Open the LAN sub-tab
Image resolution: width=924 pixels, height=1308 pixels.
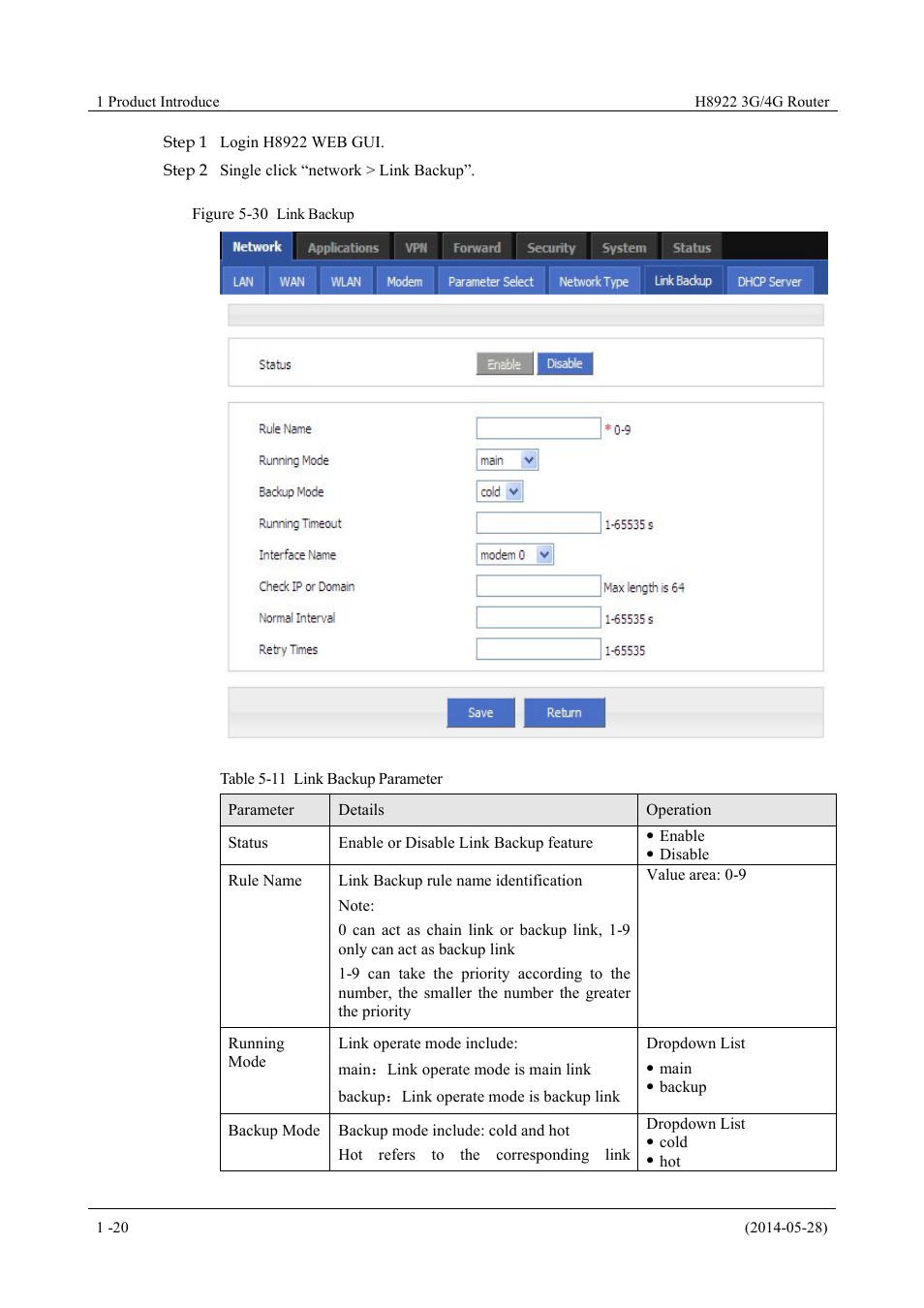click(x=243, y=282)
